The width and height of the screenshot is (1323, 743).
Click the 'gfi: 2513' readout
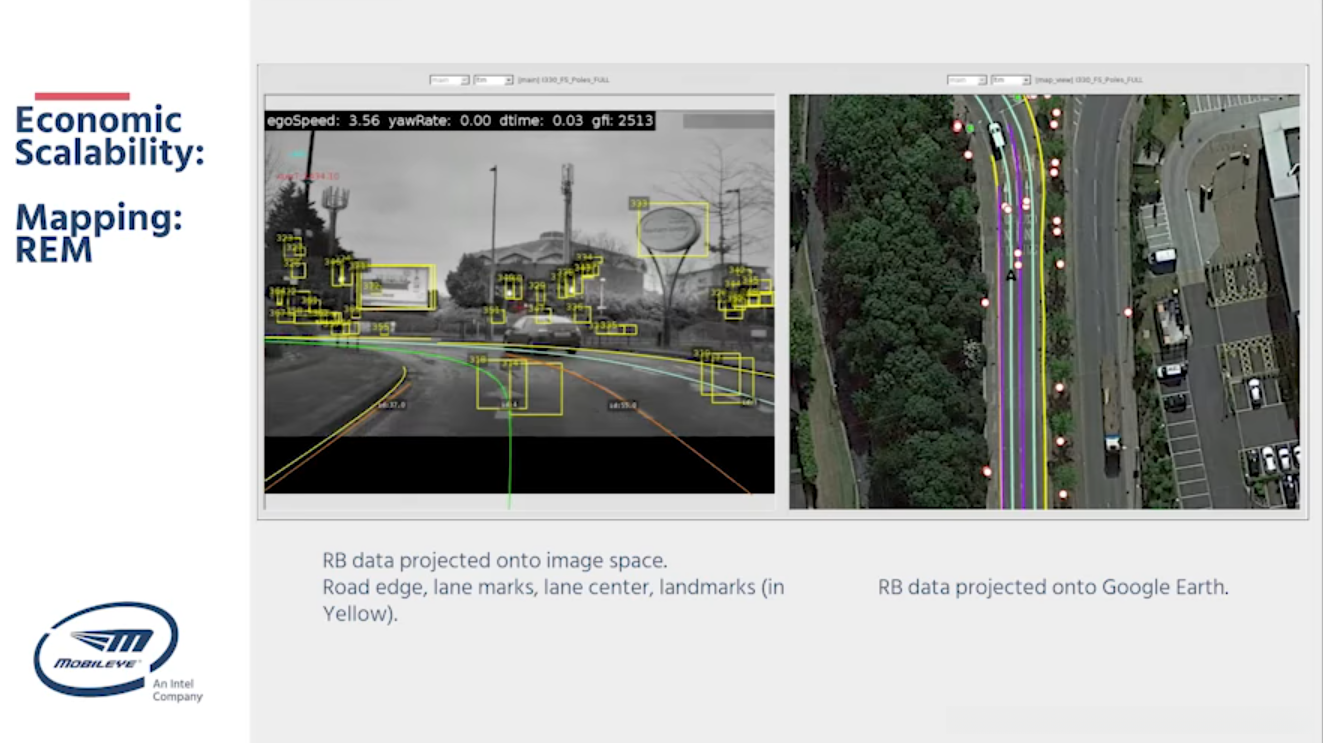pos(621,121)
